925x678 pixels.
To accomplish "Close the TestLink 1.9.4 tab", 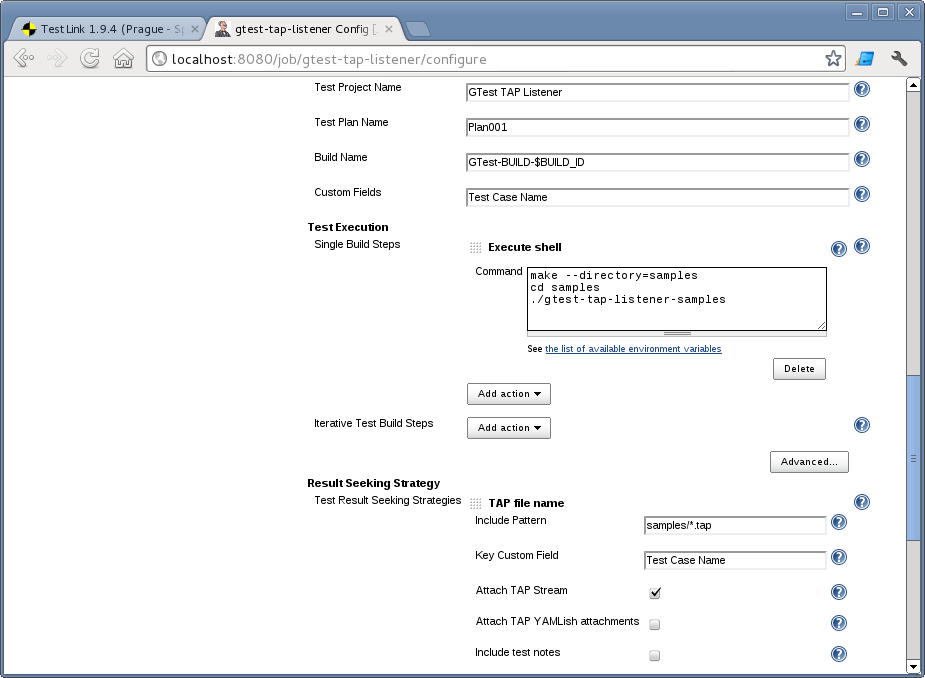I will pos(195,29).
